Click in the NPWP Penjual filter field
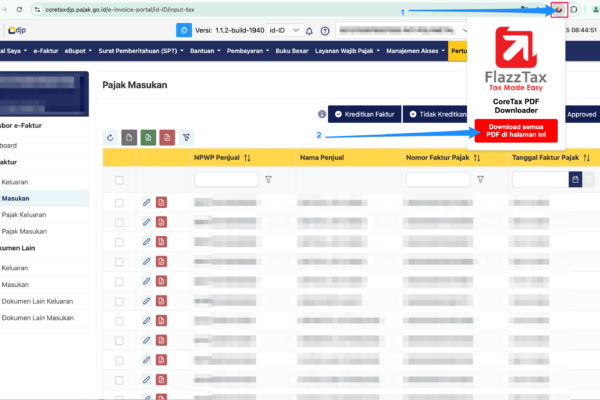 point(226,179)
